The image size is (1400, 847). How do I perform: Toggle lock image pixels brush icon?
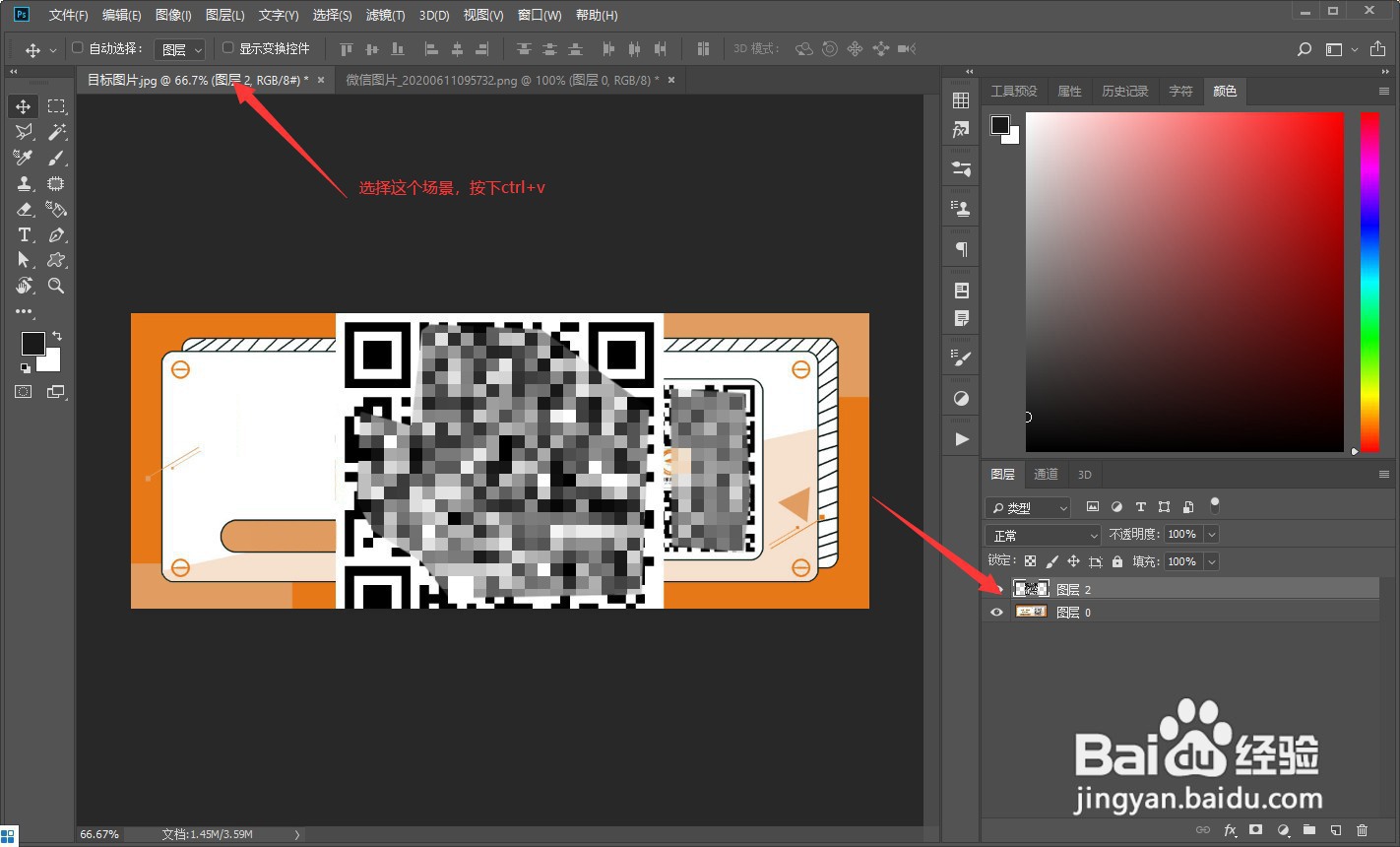[x=1051, y=561]
